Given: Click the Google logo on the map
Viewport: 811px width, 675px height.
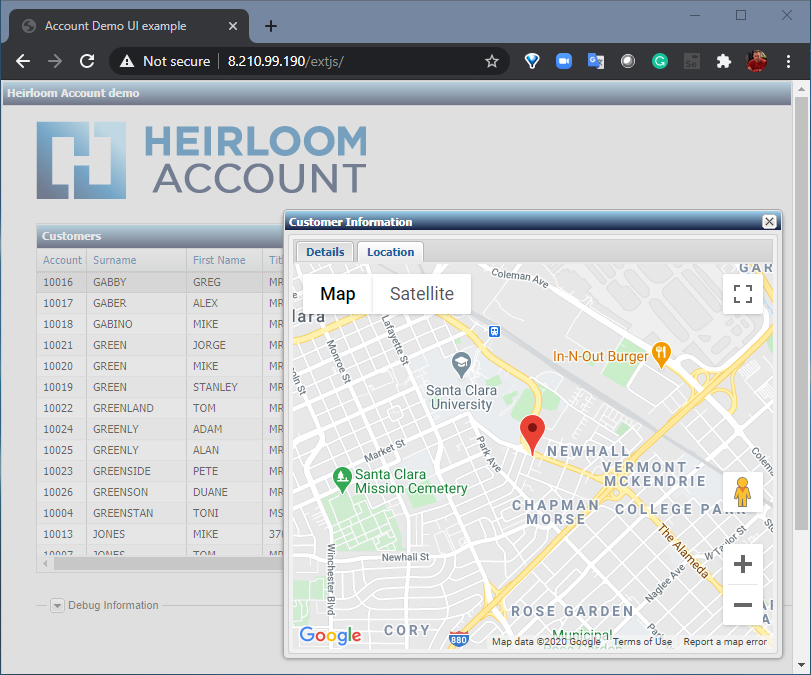Looking at the screenshot, I should [x=331, y=636].
